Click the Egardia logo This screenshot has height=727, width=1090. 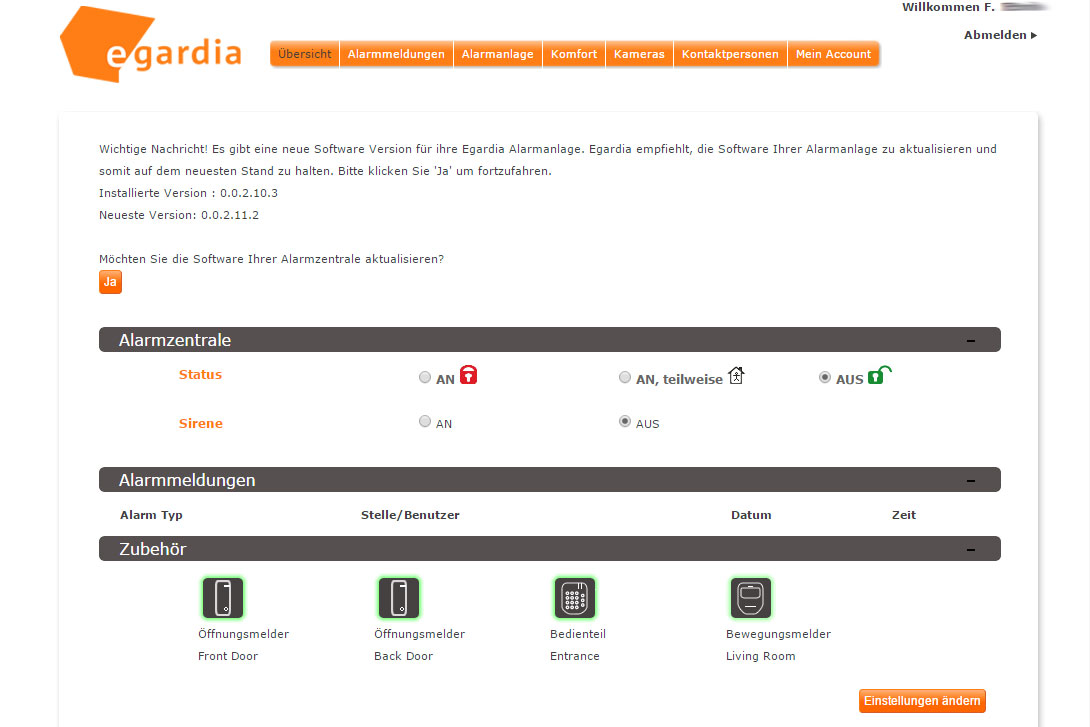coord(151,48)
